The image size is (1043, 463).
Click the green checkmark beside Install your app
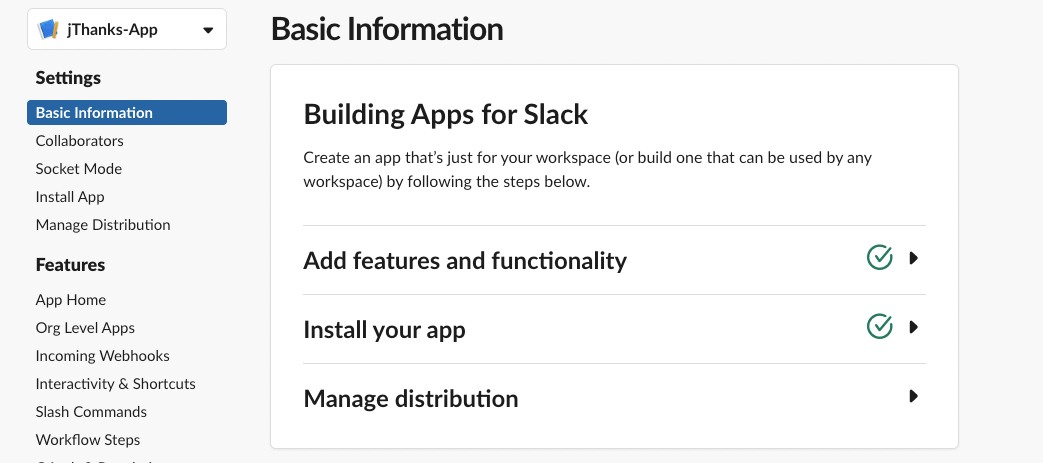[879, 327]
